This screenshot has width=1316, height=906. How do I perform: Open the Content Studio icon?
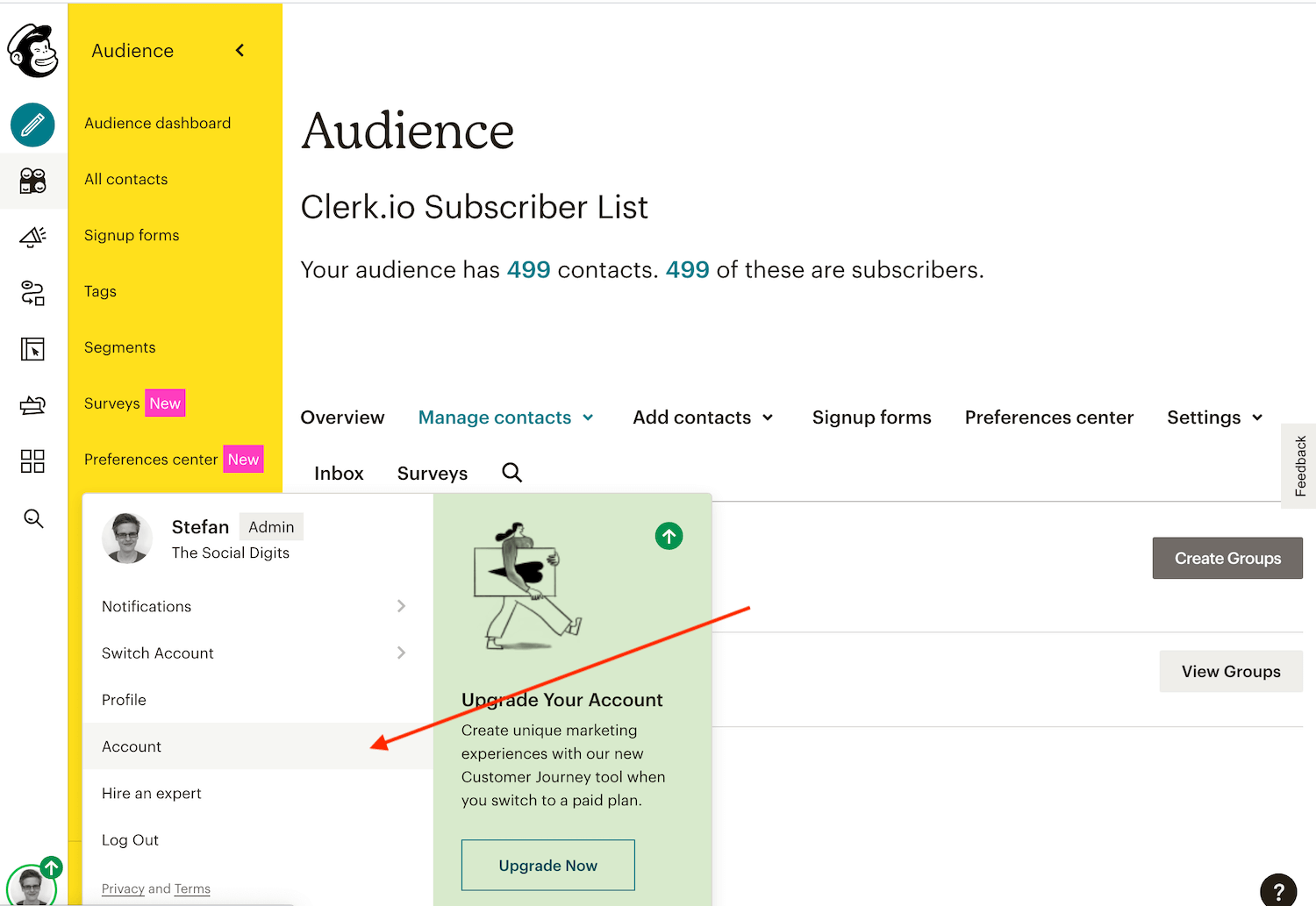pos(32,405)
